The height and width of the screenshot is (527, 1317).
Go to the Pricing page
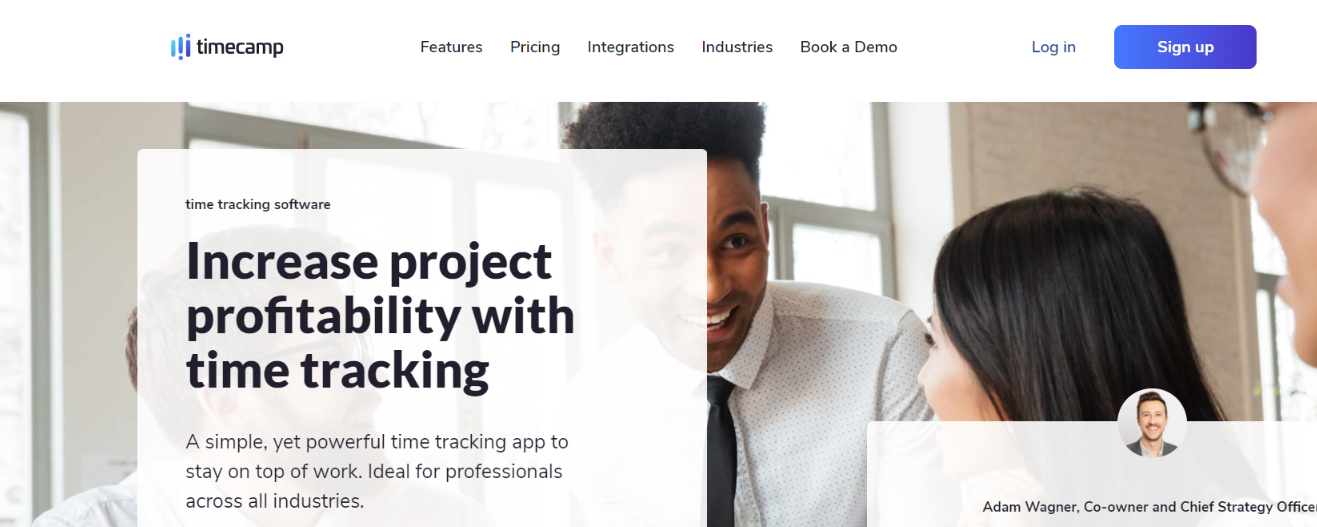pyautogui.click(x=535, y=47)
